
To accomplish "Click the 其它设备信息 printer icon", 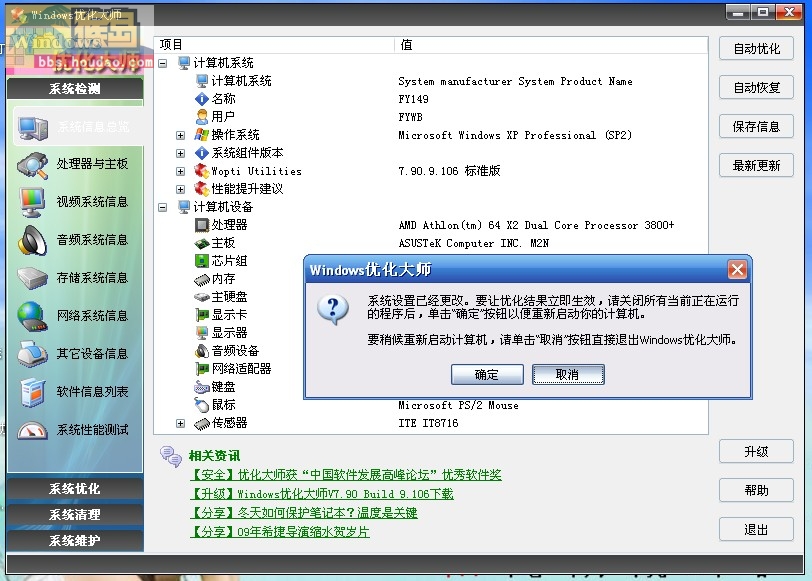I will click(32, 354).
